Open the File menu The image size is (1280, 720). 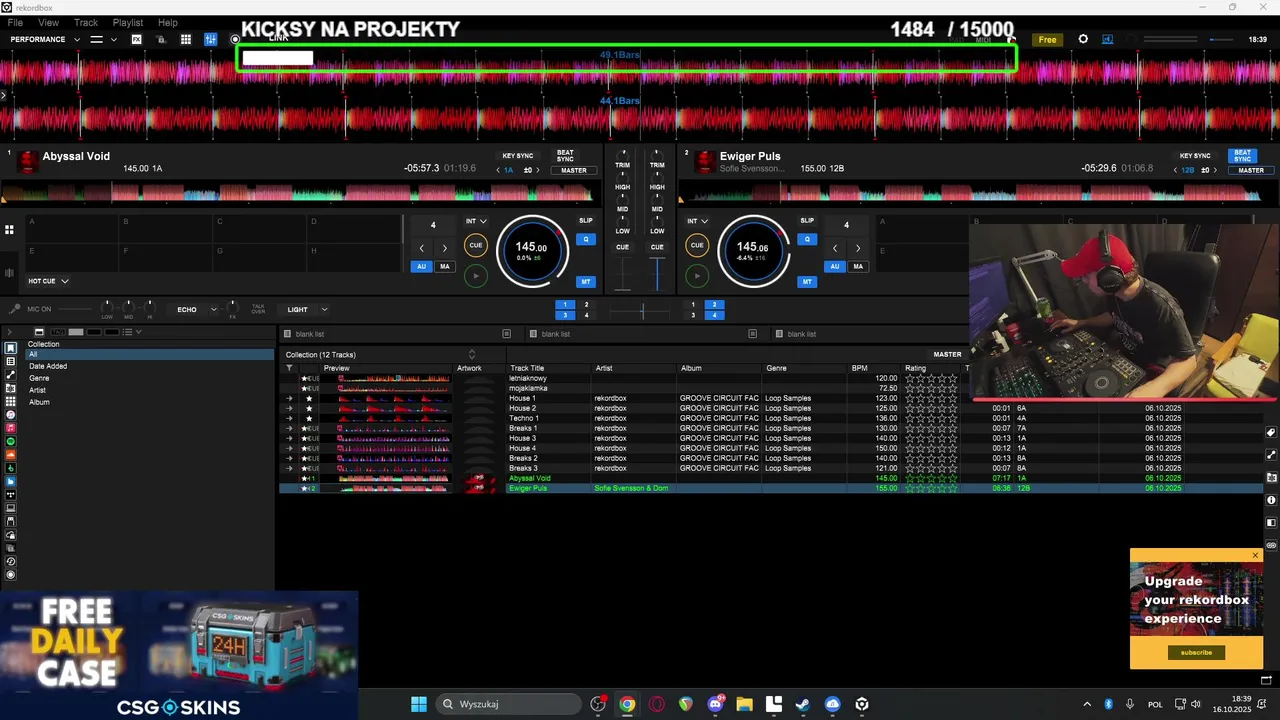(x=15, y=22)
